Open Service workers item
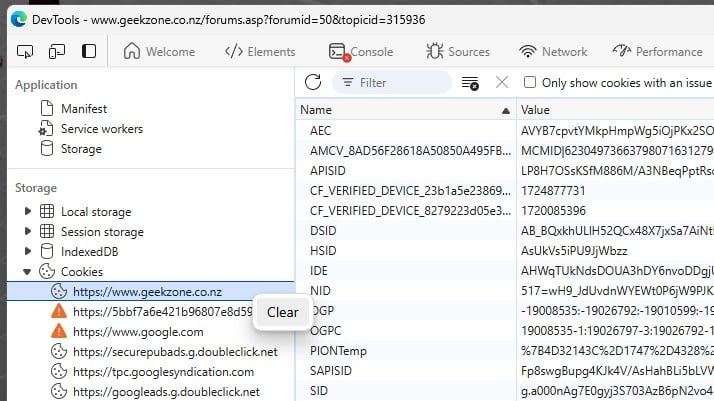This screenshot has height=401, width=714. pos(102,129)
